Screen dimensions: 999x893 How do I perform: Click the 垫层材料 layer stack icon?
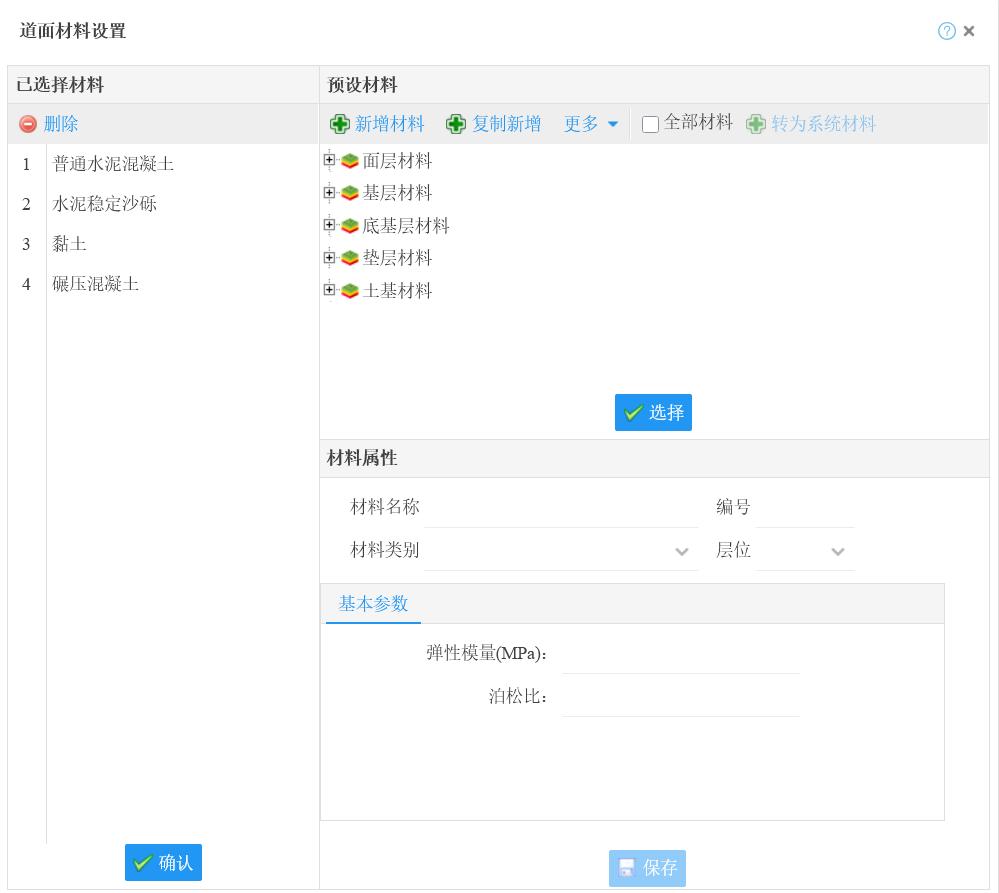[x=350, y=258]
